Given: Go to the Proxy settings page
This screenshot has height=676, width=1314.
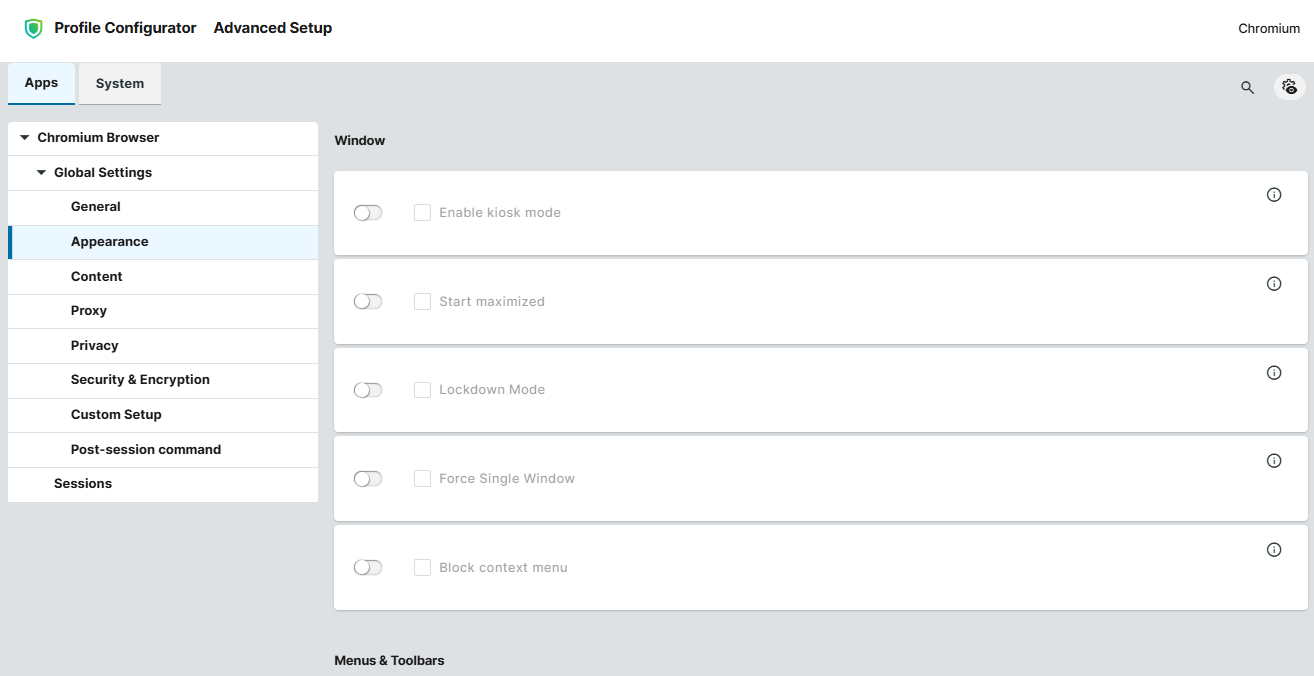Looking at the screenshot, I should (x=89, y=311).
